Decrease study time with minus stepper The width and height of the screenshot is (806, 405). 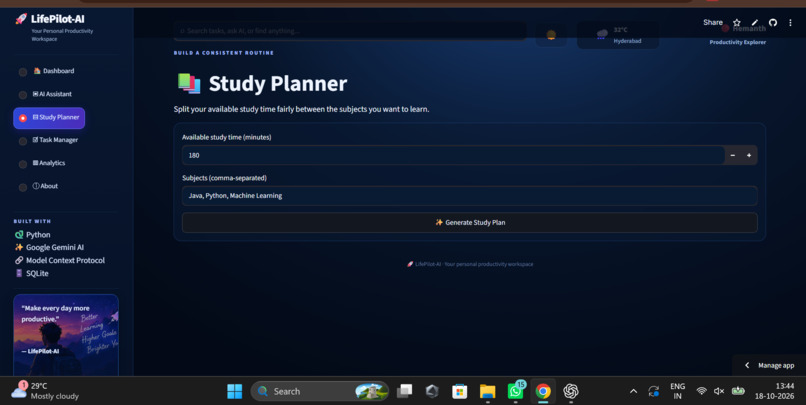point(732,155)
